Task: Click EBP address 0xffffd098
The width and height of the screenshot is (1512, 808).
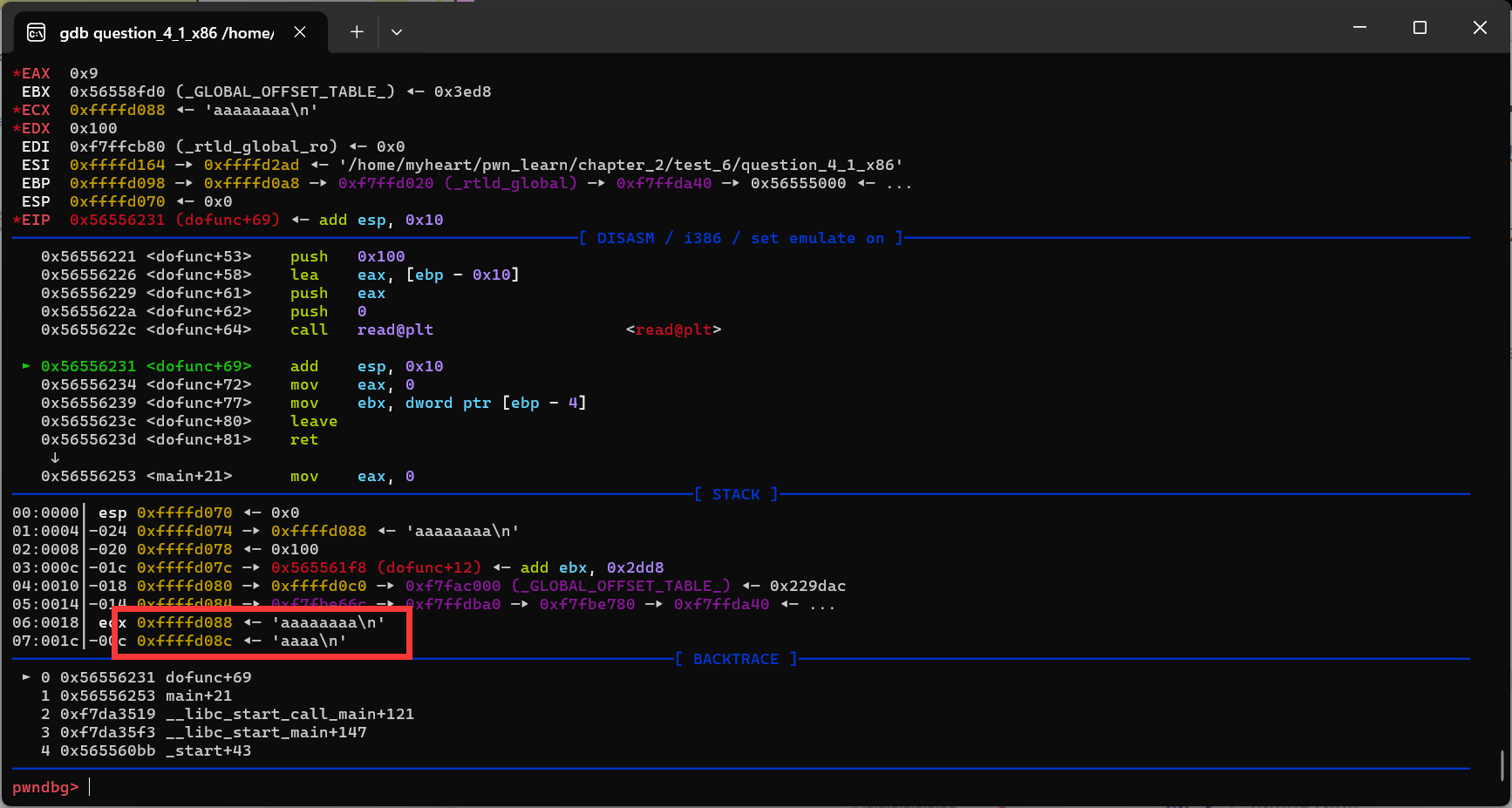Action: click(x=117, y=183)
